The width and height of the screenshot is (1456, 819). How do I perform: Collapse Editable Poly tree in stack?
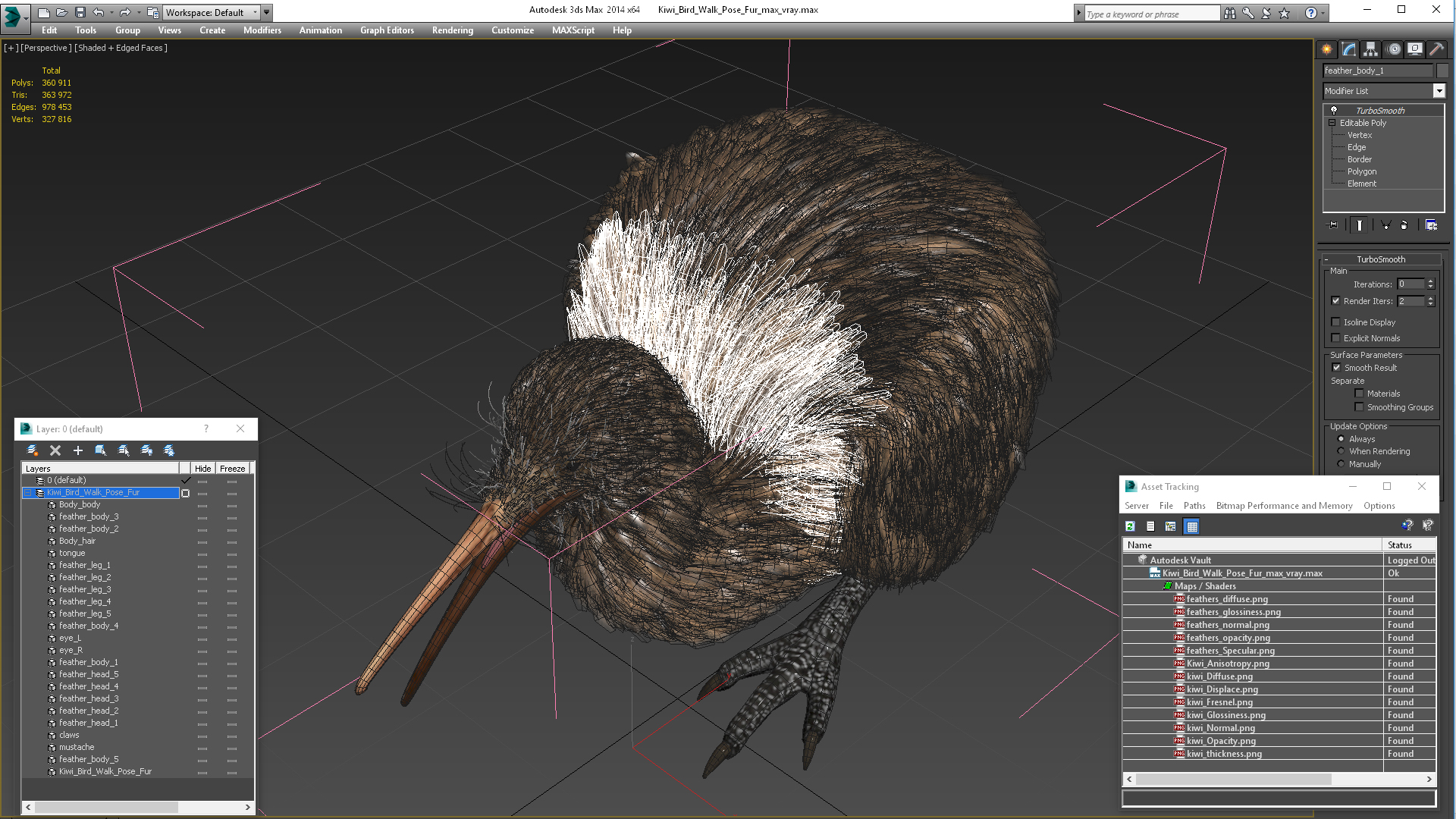tap(1332, 123)
